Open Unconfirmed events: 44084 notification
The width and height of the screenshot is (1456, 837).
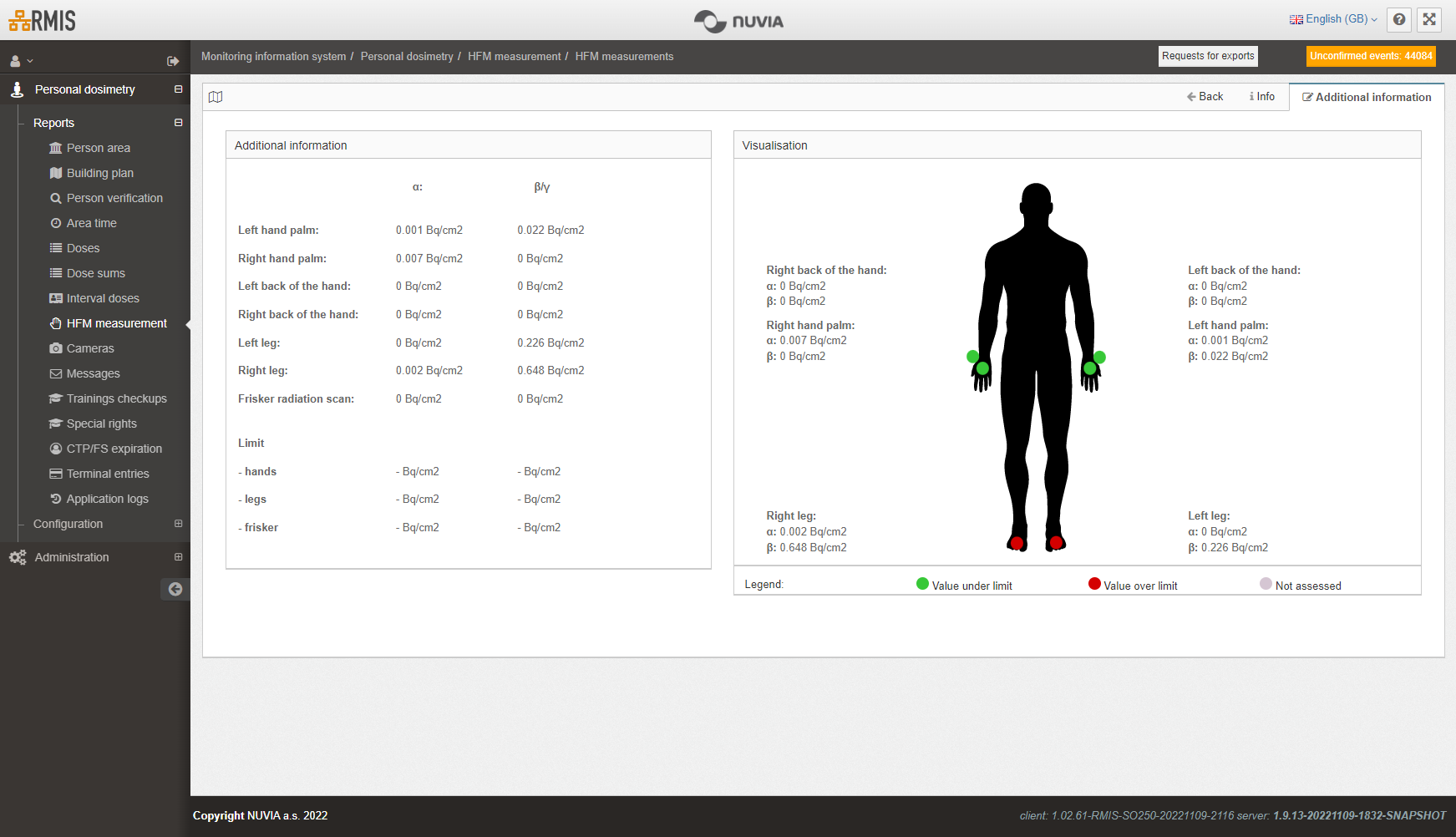click(x=1371, y=56)
